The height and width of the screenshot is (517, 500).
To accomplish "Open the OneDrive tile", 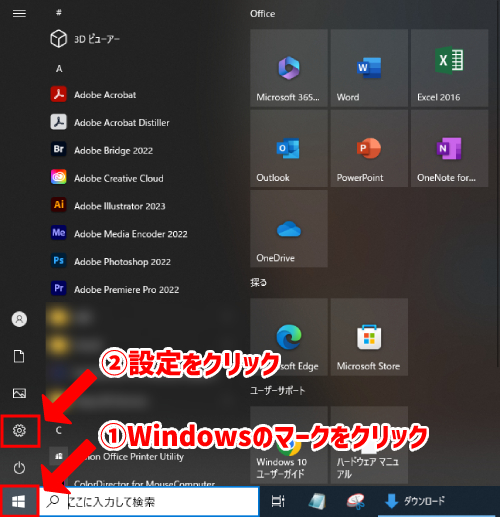I will [289, 229].
